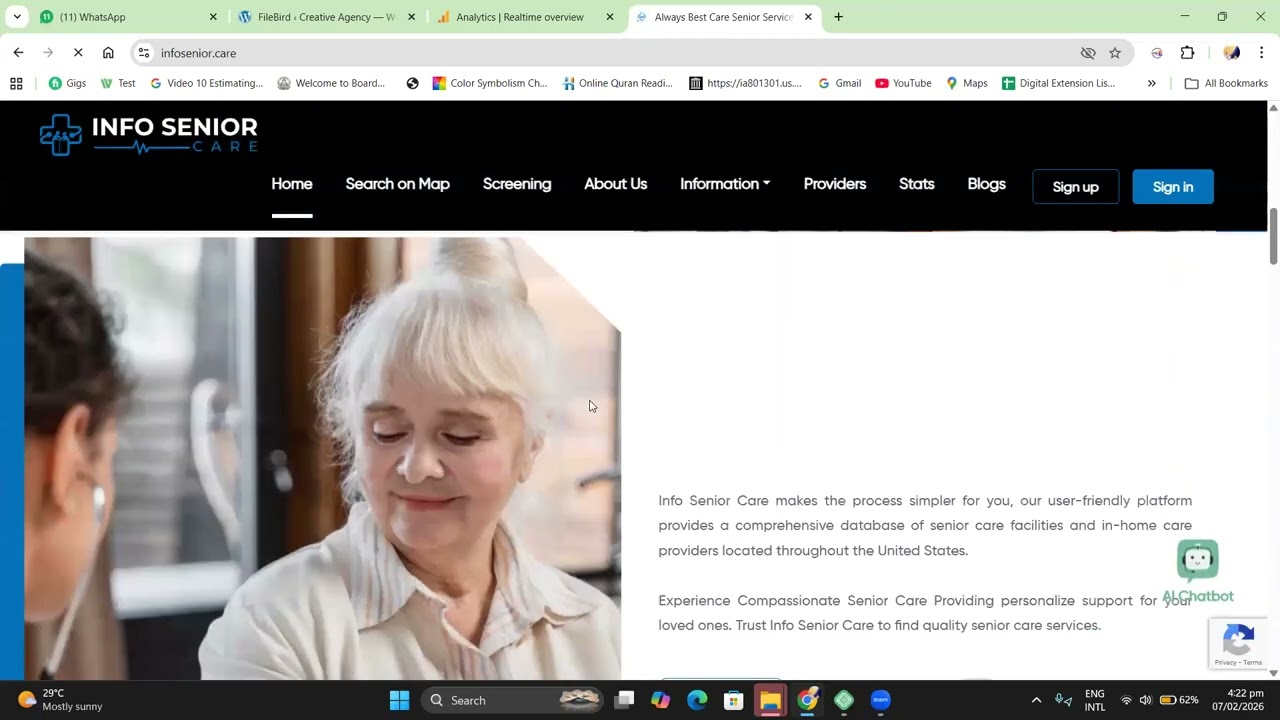Open the Windows Start menu
Viewport: 1280px width, 720px height.
pos(399,700)
